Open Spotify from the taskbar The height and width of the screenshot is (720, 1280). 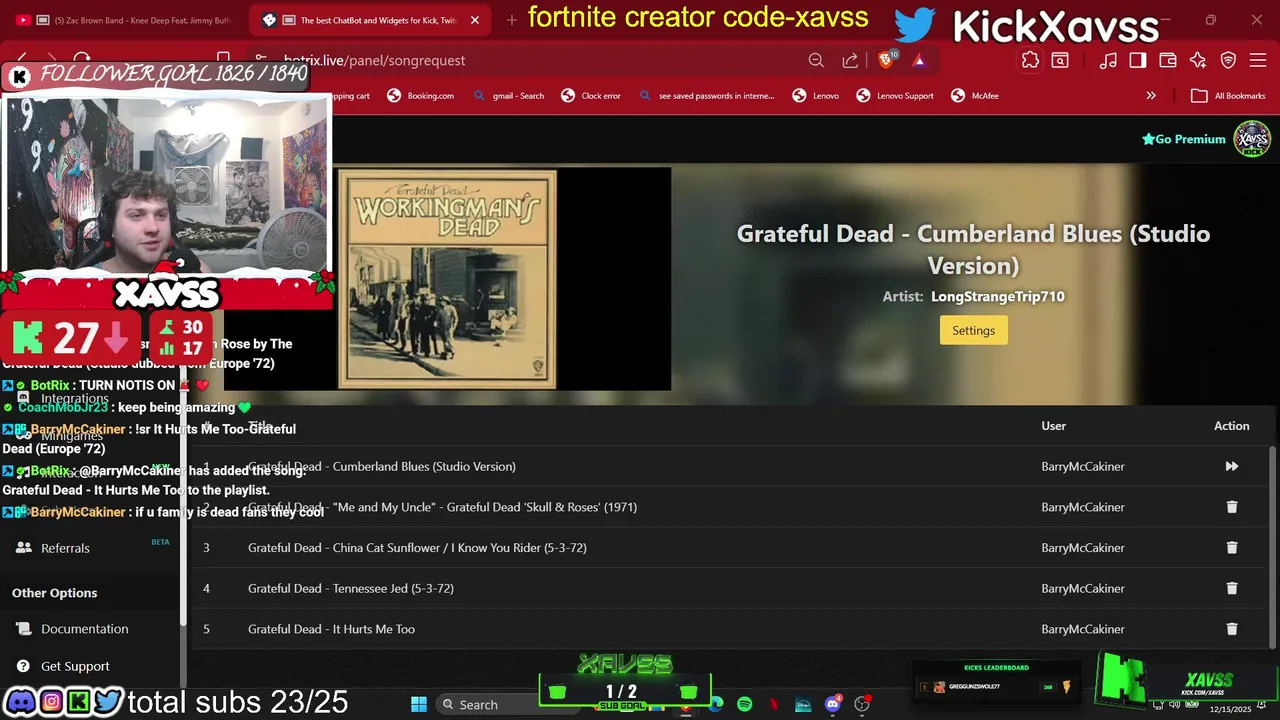pos(744,705)
